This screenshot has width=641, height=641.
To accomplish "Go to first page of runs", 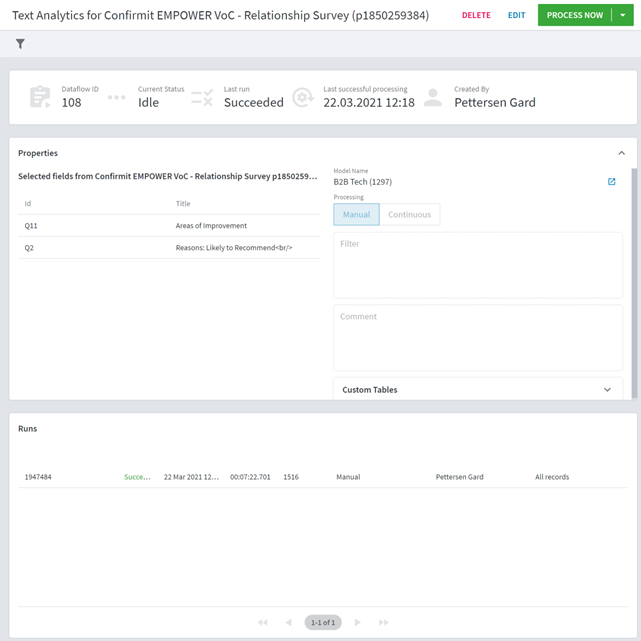I will (262, 622).
